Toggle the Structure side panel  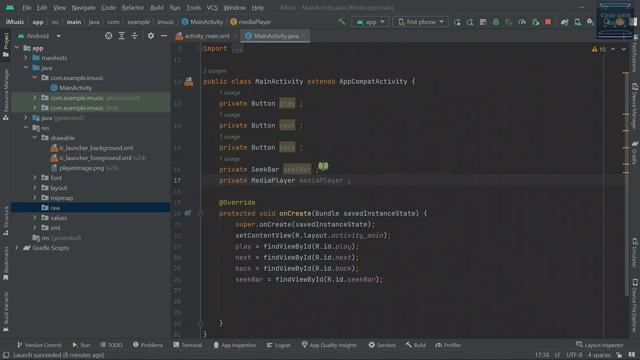click(6, 221)
